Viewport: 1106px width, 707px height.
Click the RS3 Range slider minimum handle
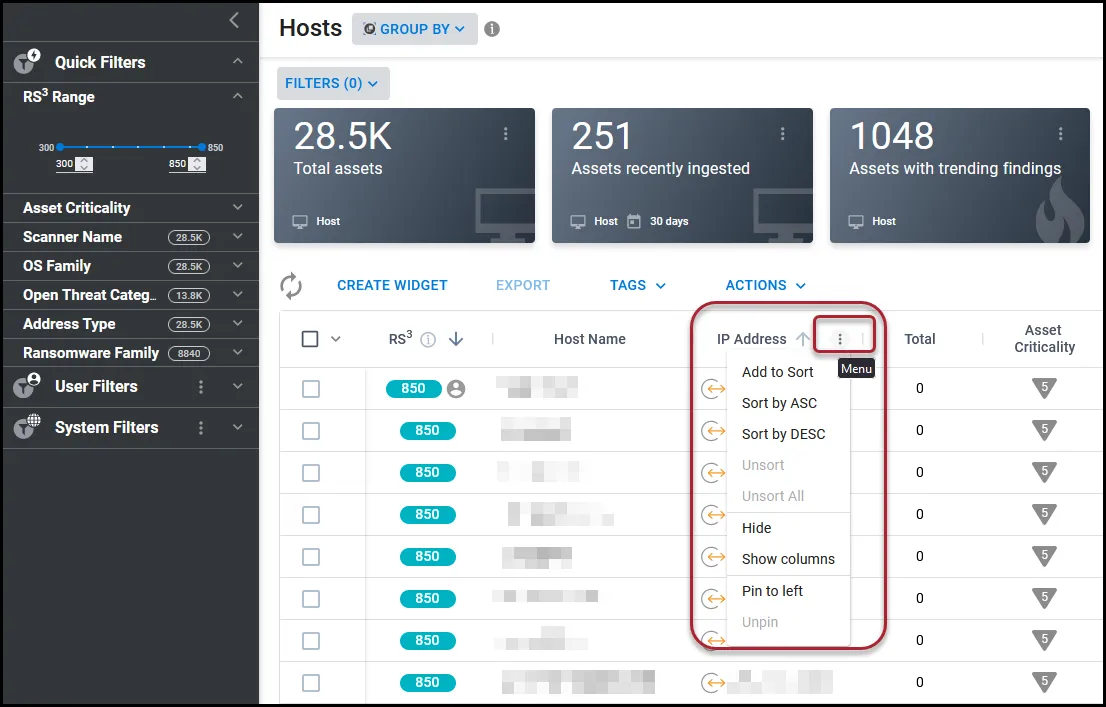click(60, 147)
